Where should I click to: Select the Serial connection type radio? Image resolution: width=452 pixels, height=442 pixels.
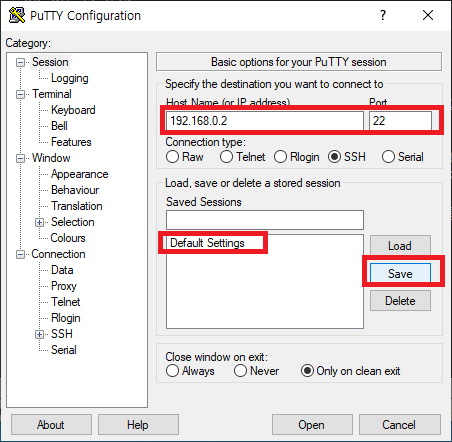point(388,157)
